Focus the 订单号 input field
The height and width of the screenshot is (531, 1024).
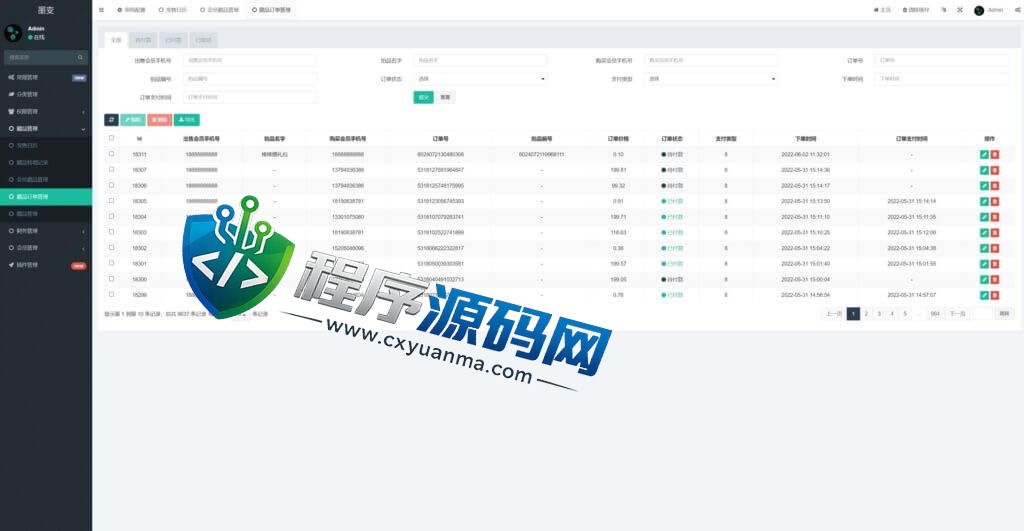point(942,60)
